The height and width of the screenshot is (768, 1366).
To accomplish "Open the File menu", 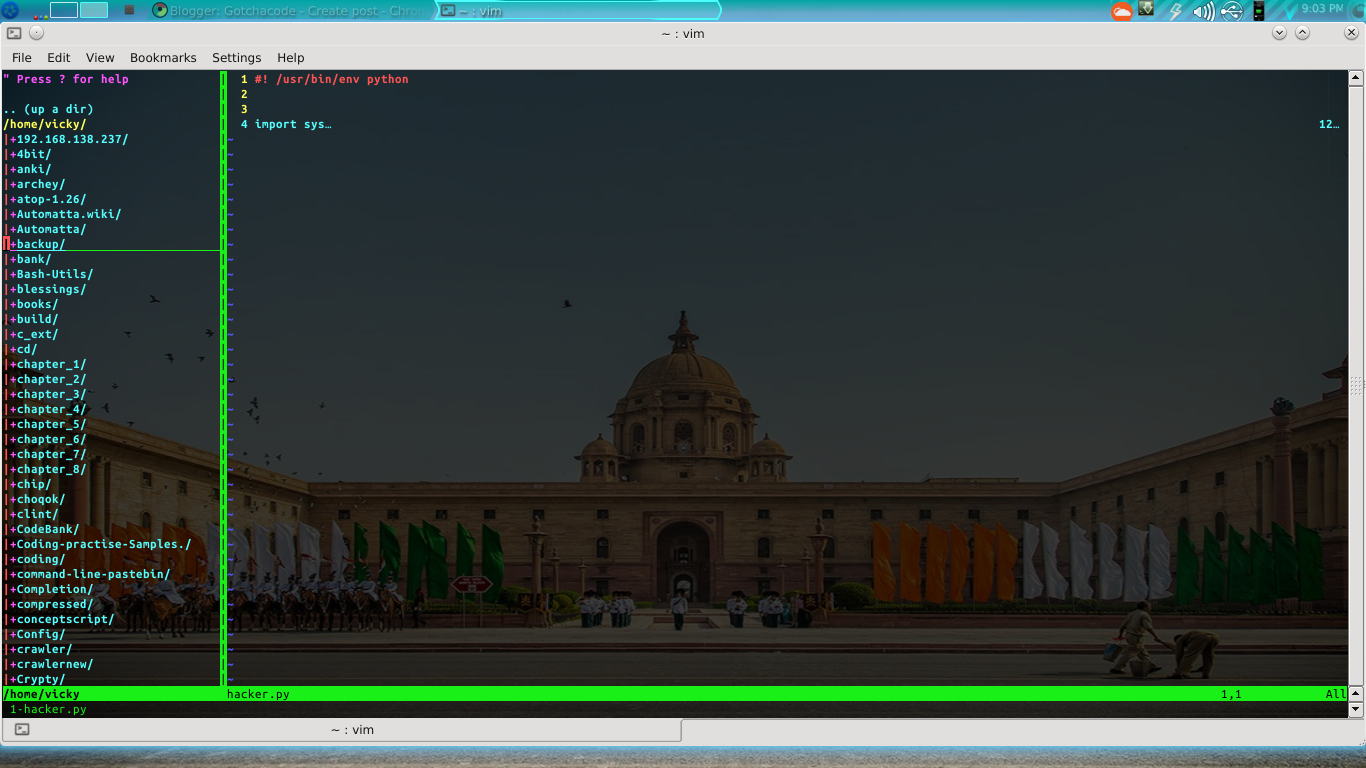I will point(21,58).
